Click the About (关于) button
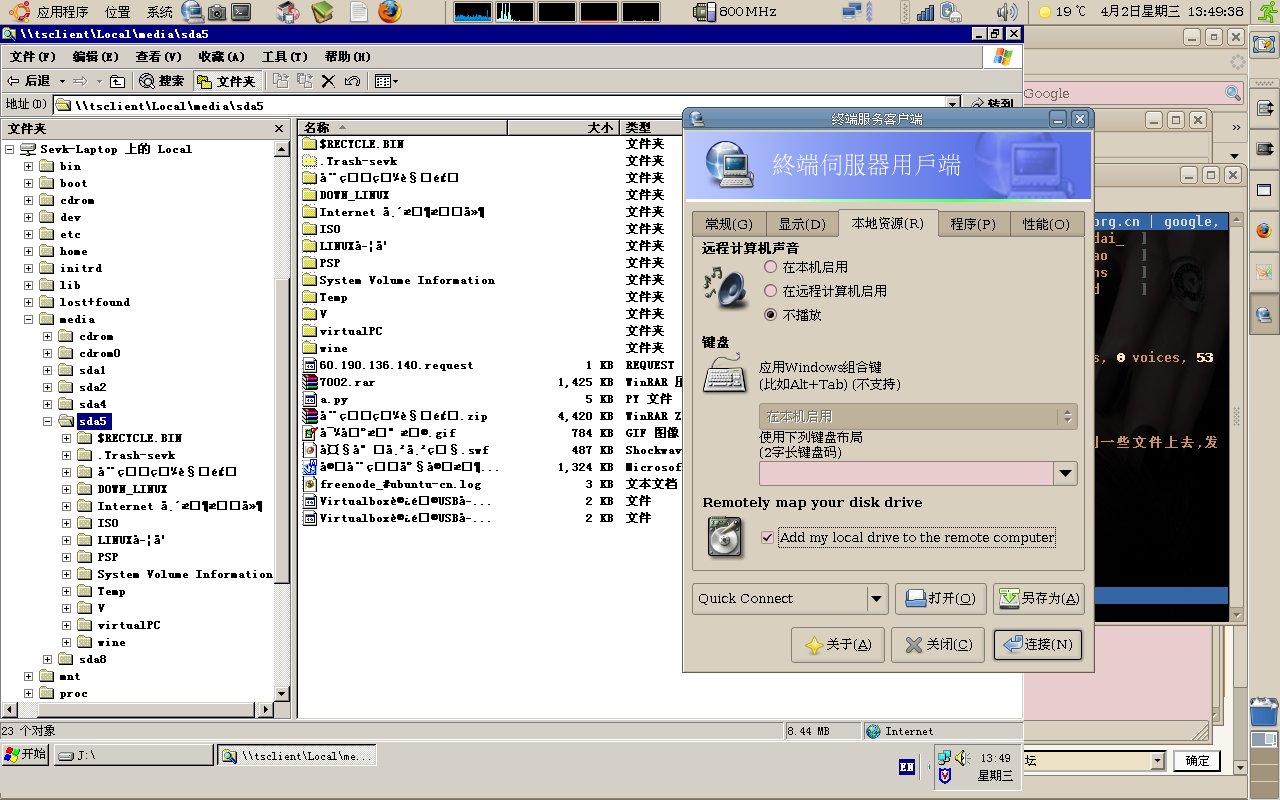This screenshot has height=800, width=1280. point(838,644)
